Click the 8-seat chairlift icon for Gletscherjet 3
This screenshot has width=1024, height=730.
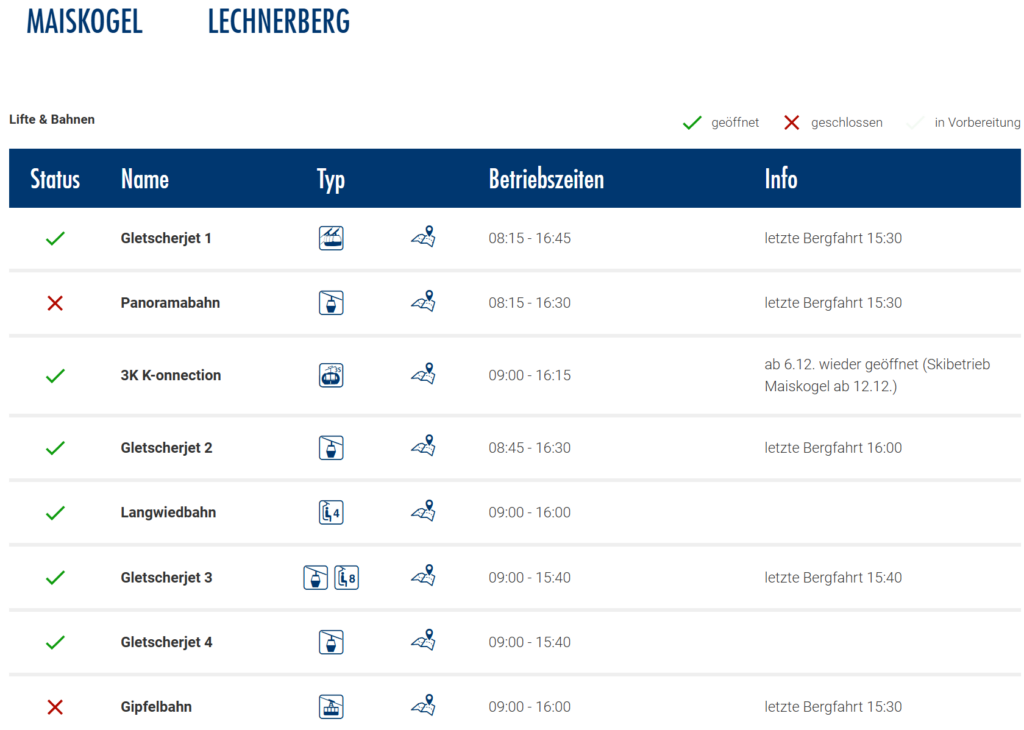(346, 577)
